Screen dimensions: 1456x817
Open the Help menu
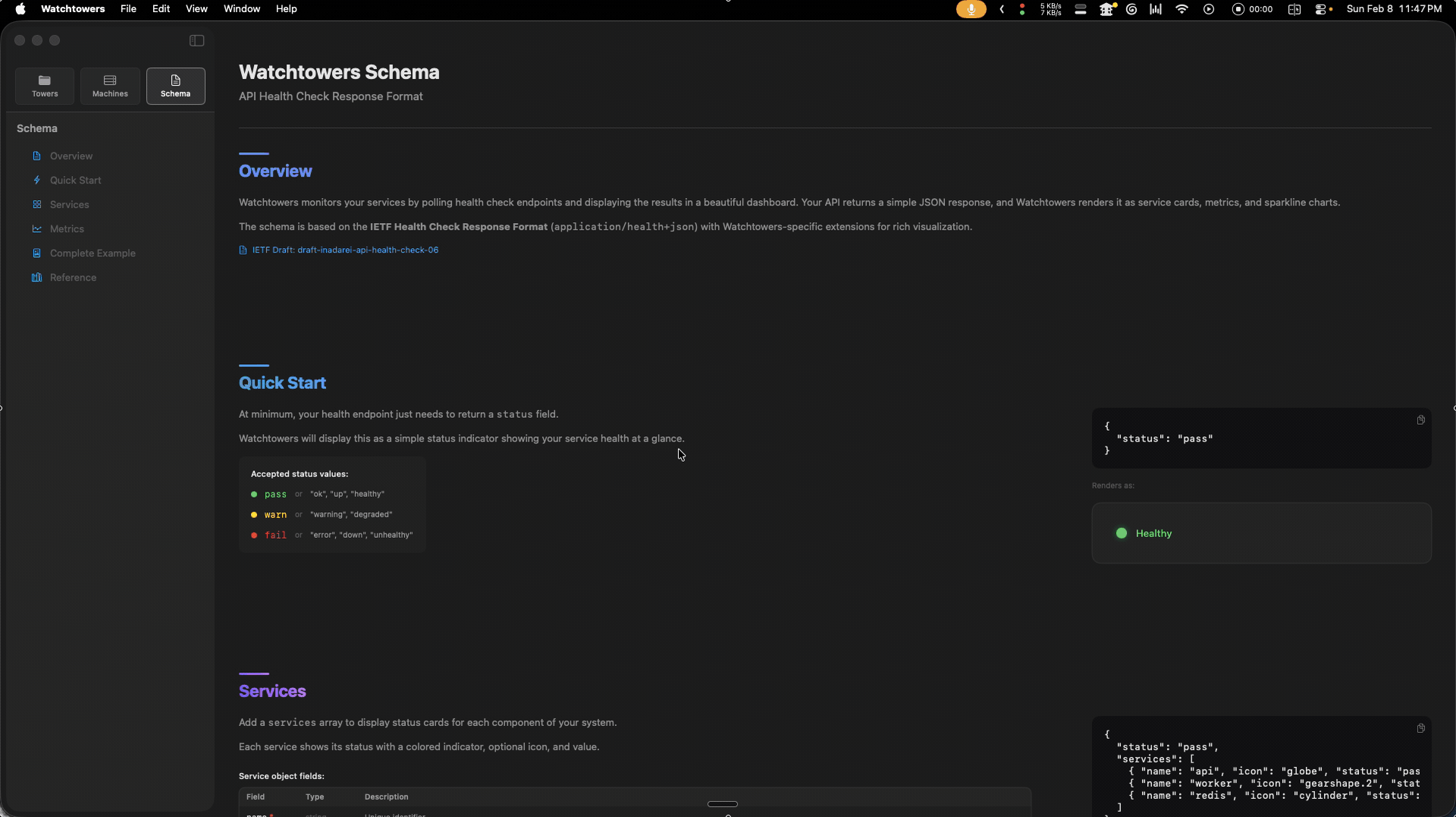286,9
